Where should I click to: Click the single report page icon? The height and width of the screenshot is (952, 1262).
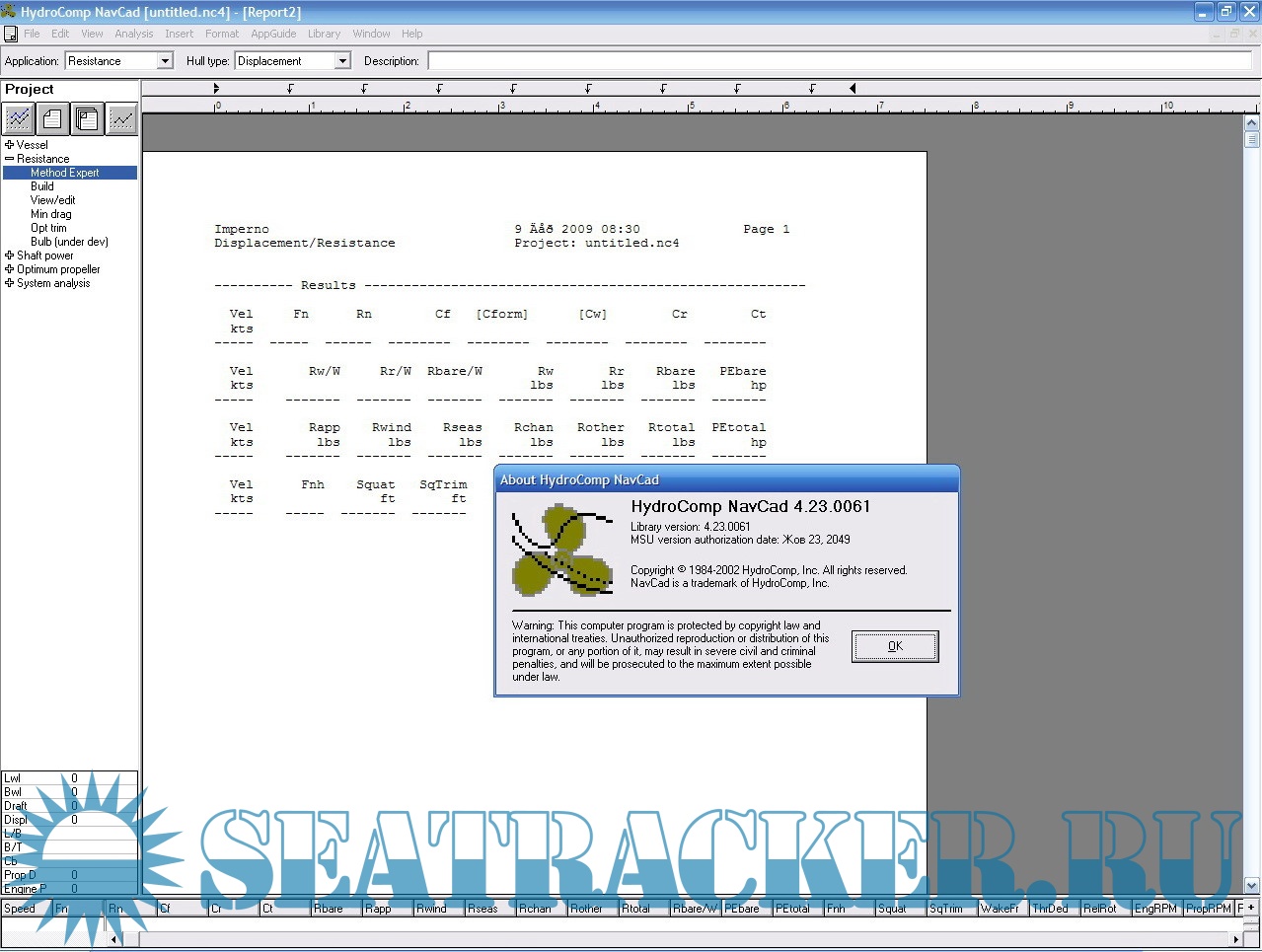tap(53, 119)
